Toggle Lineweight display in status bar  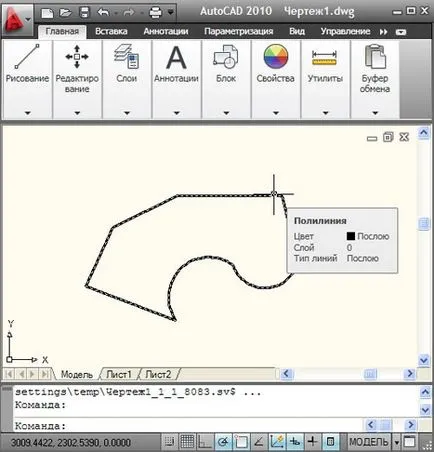click(313, 442)
